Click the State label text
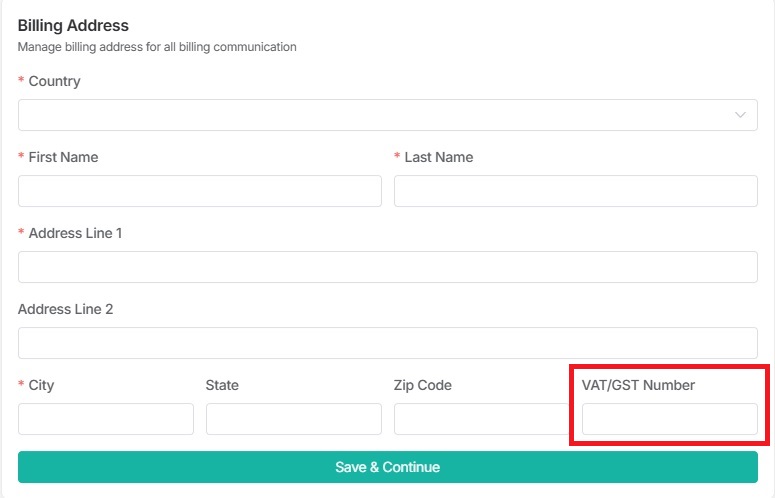The height and width of the screenshot is (498, 775). pos(222,385)
